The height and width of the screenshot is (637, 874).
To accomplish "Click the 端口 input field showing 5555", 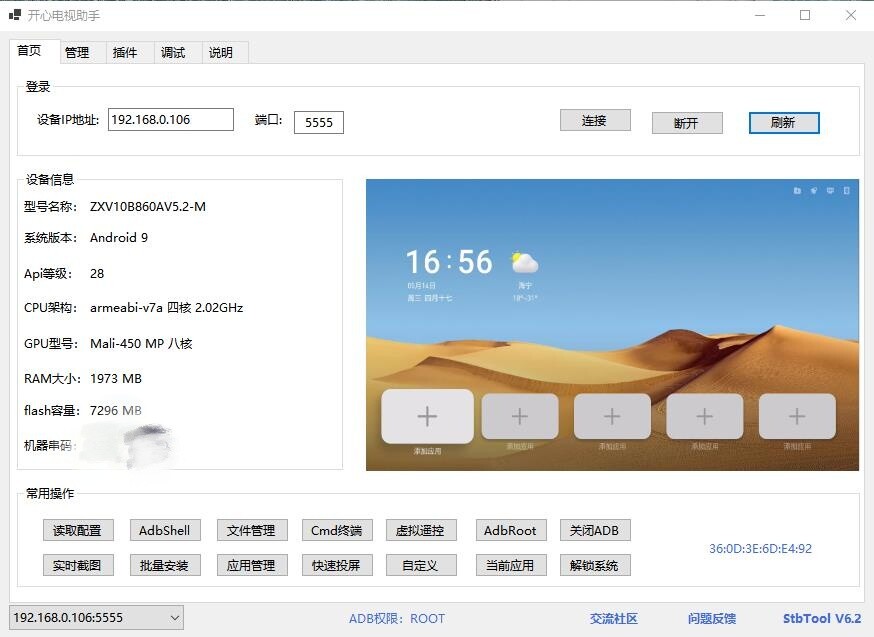I will pos(319,123).
